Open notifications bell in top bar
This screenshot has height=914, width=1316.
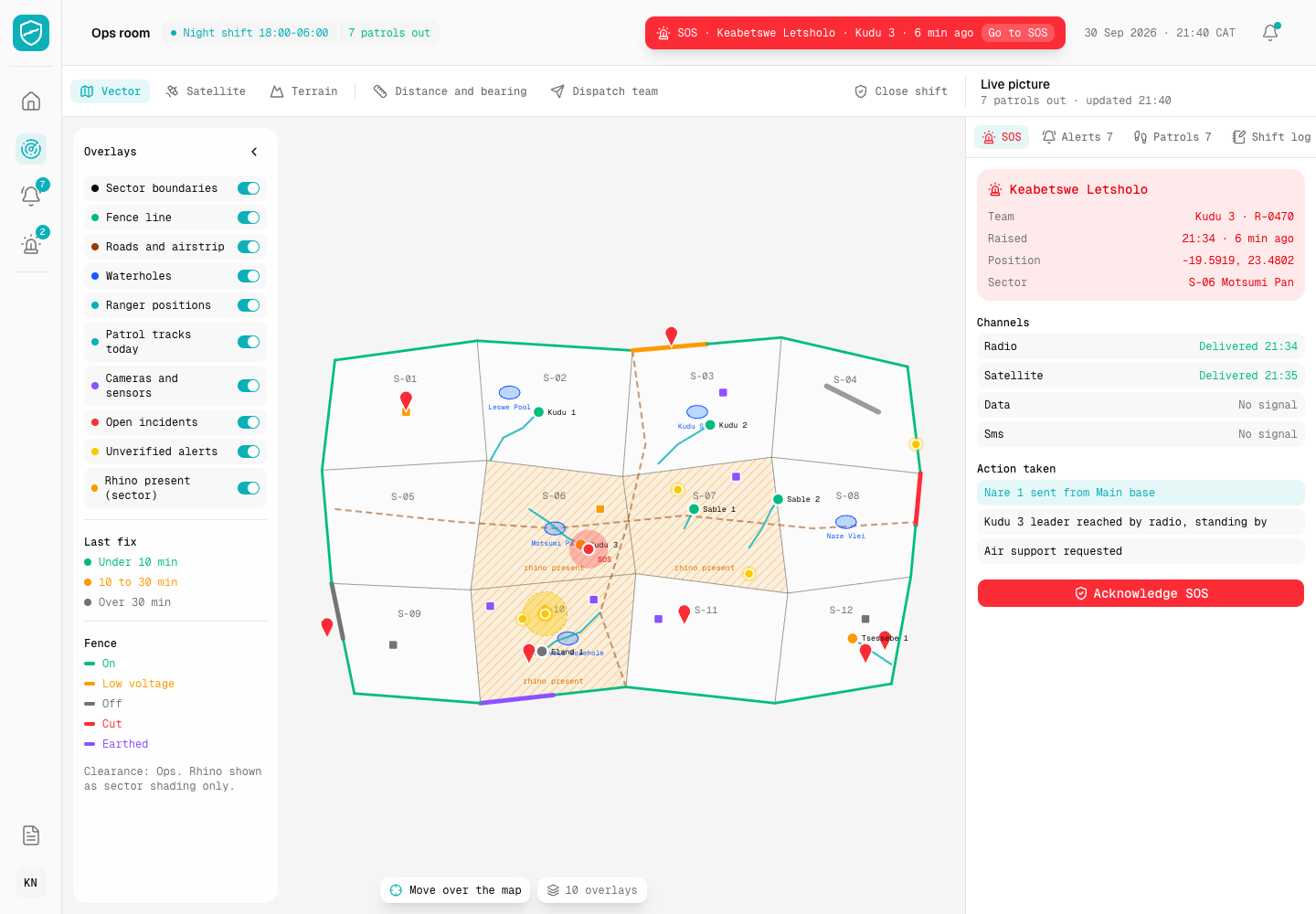point(1270,33)
